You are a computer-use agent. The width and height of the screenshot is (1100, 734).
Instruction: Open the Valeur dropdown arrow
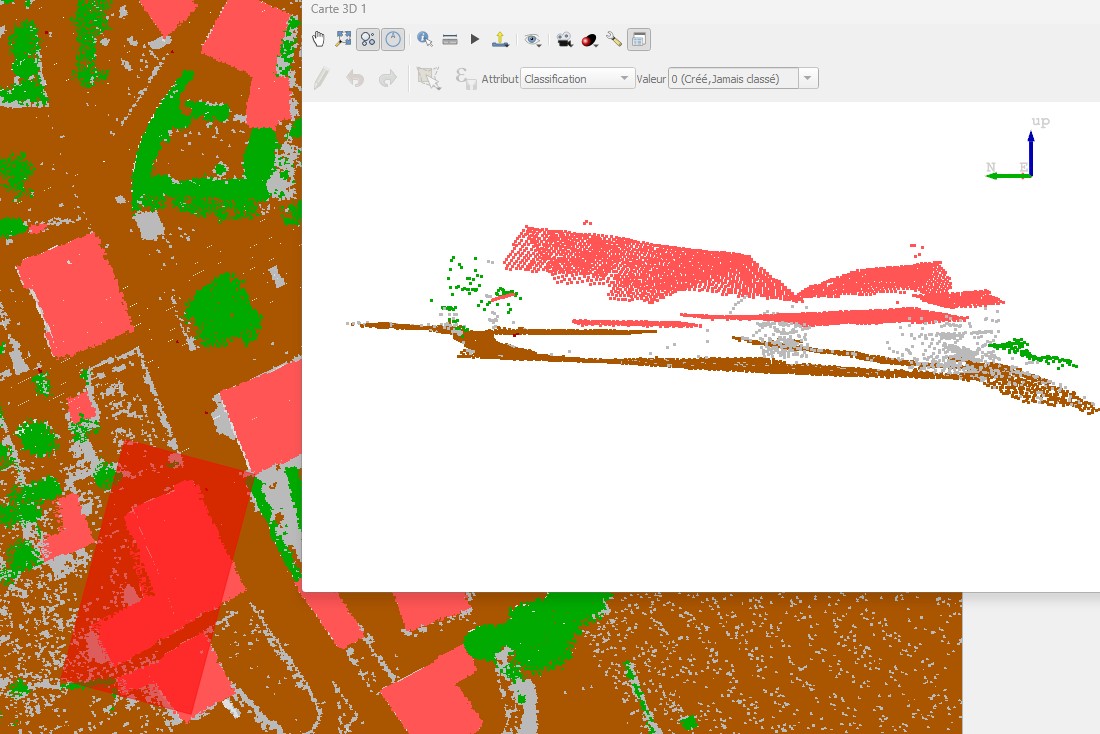point(808,78)
